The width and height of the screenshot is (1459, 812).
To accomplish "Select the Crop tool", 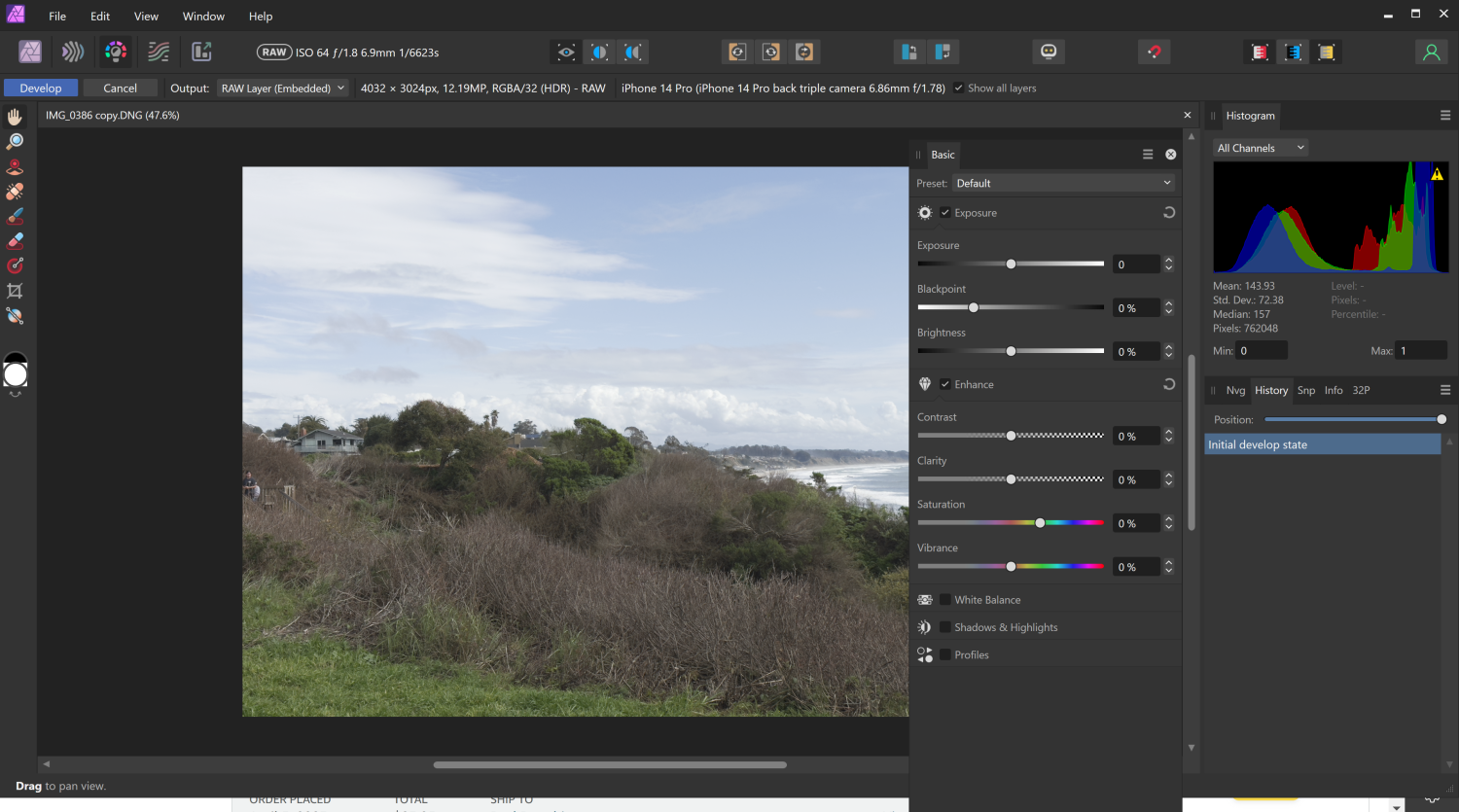I will pyautogui.click(x=15, y=291).
